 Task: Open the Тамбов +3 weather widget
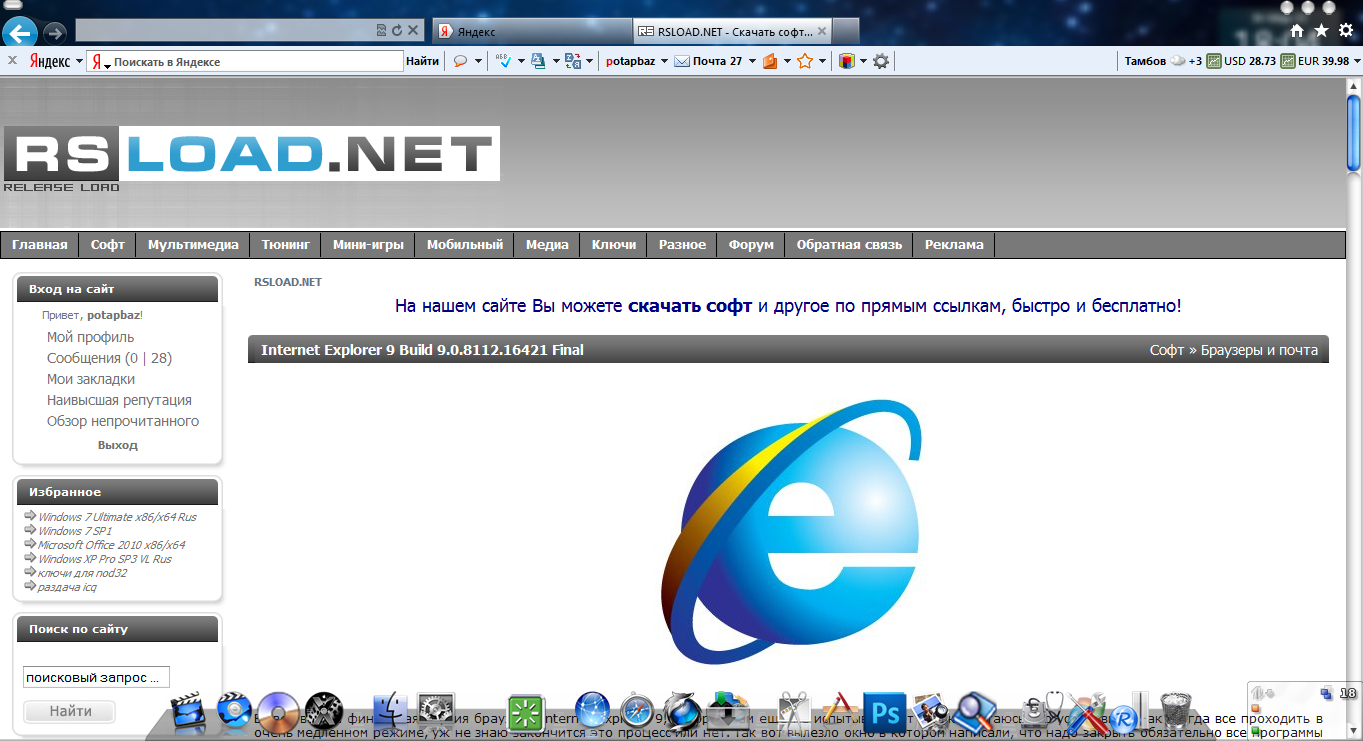click(1163, 61)
